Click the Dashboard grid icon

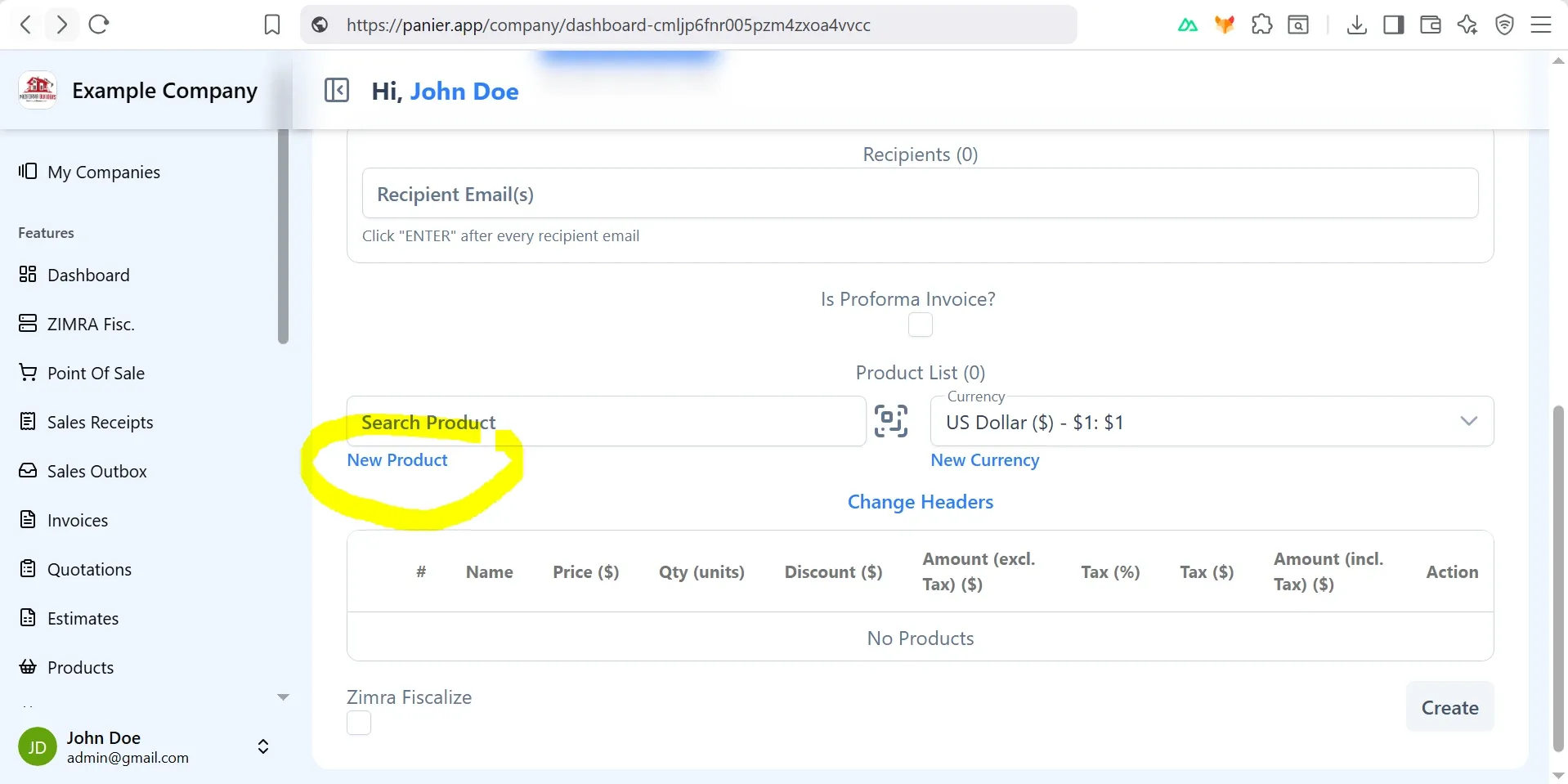pos(28,274)
